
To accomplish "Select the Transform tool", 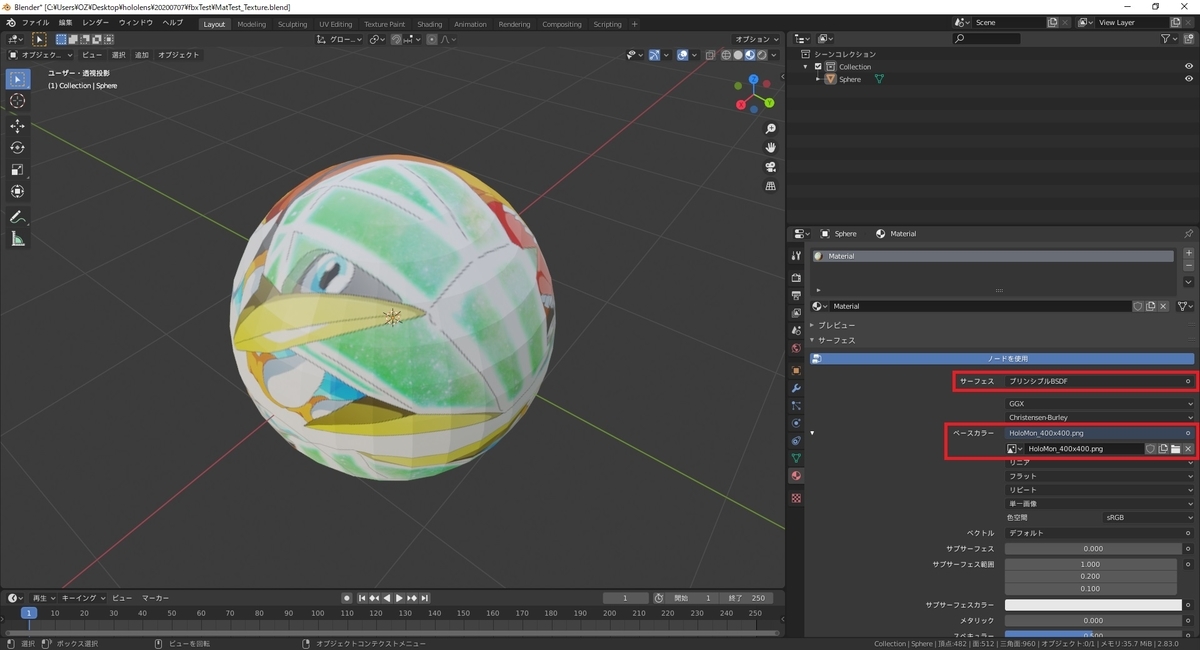I will tap(17, 192).
